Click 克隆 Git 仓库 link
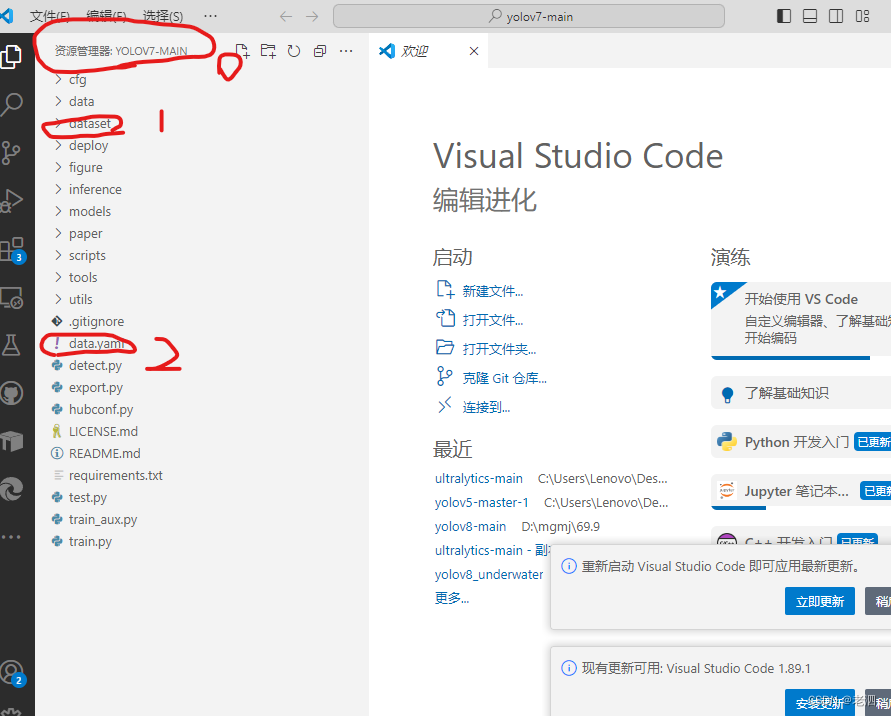The height and width of the screenshot is (716, 891). [492, 377]
